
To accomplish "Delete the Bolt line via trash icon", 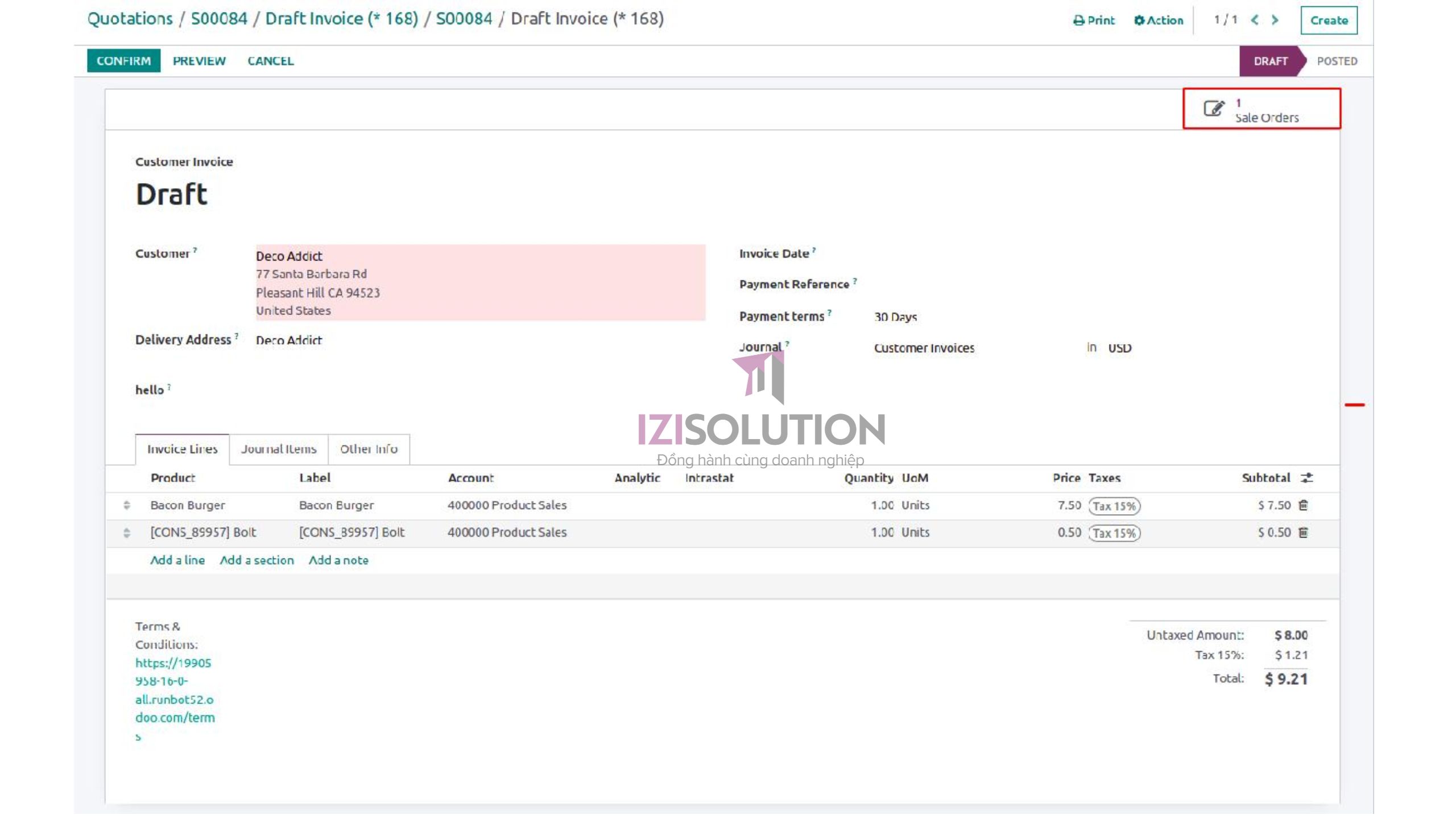I will [1305, 532].
